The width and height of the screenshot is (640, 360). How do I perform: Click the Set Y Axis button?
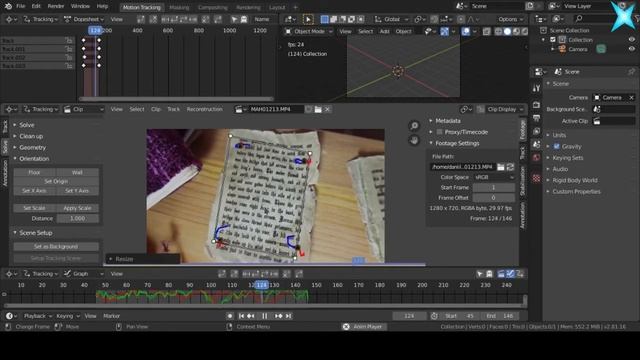point(77,191)
